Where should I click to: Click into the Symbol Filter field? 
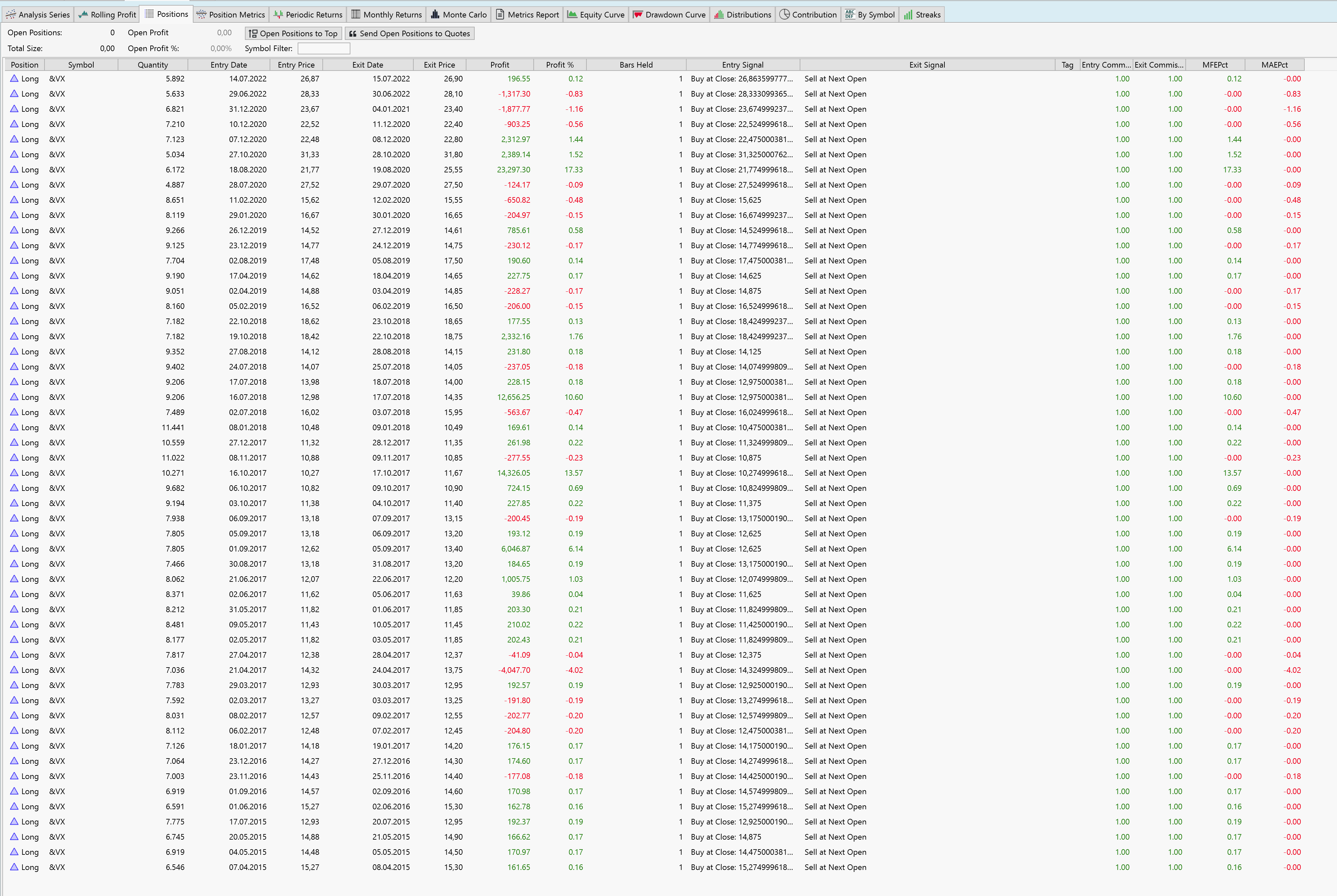(x=323, y=48)
